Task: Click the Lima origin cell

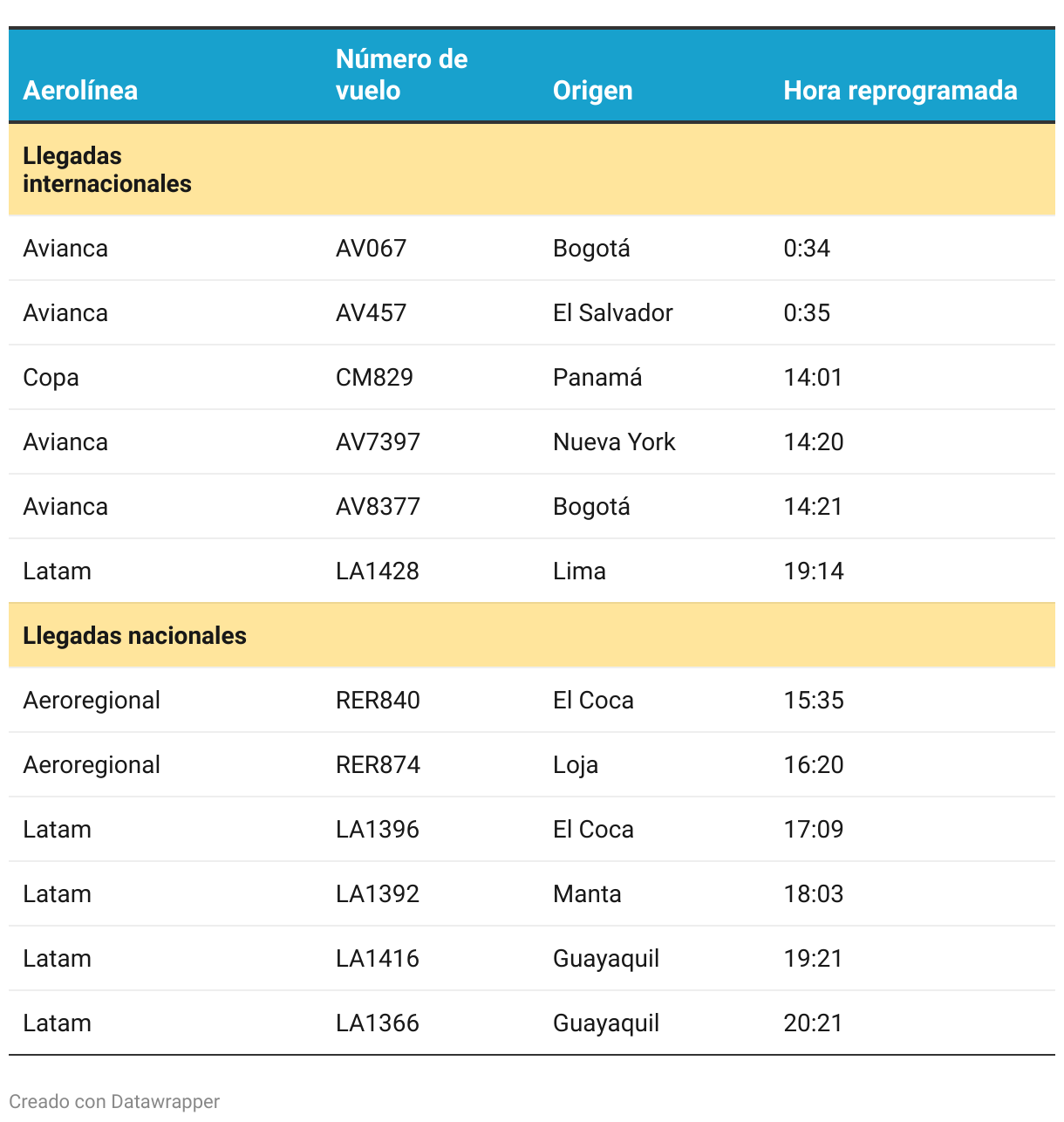Action: 579,571
